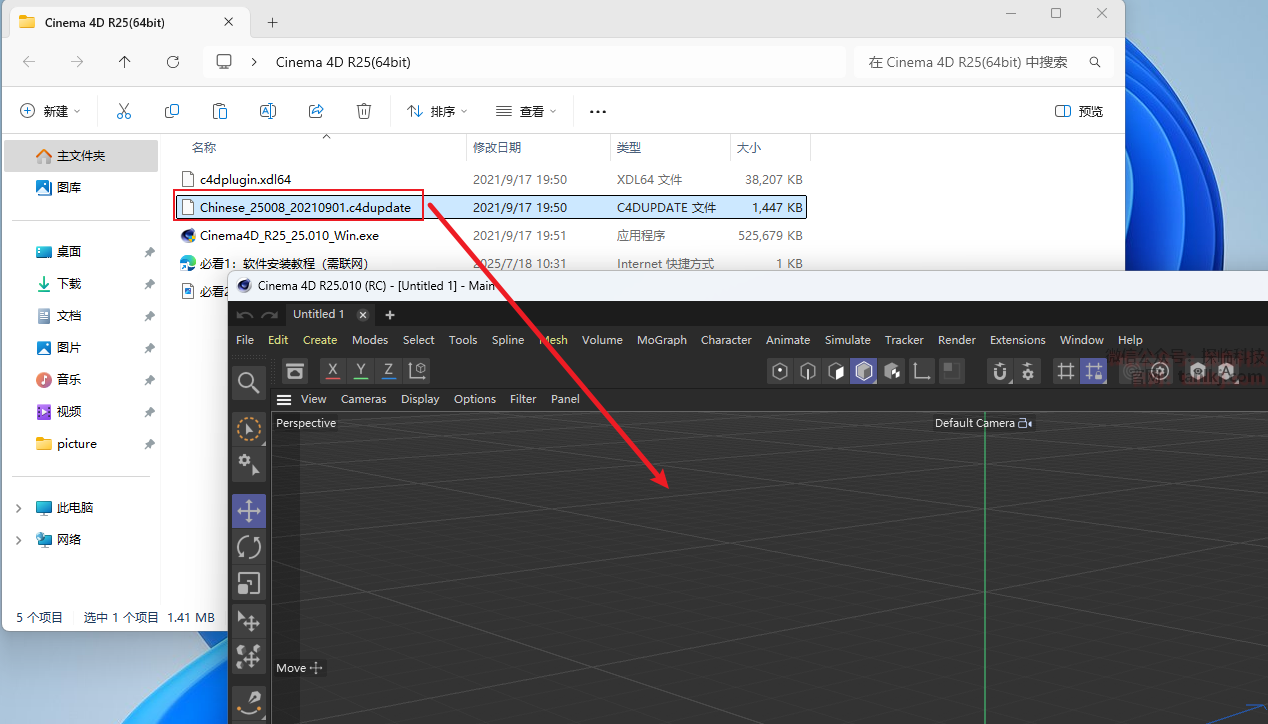
Task: Expand the 此电脑 tree node
Action: pyautogui.click(x=18, y=508)
